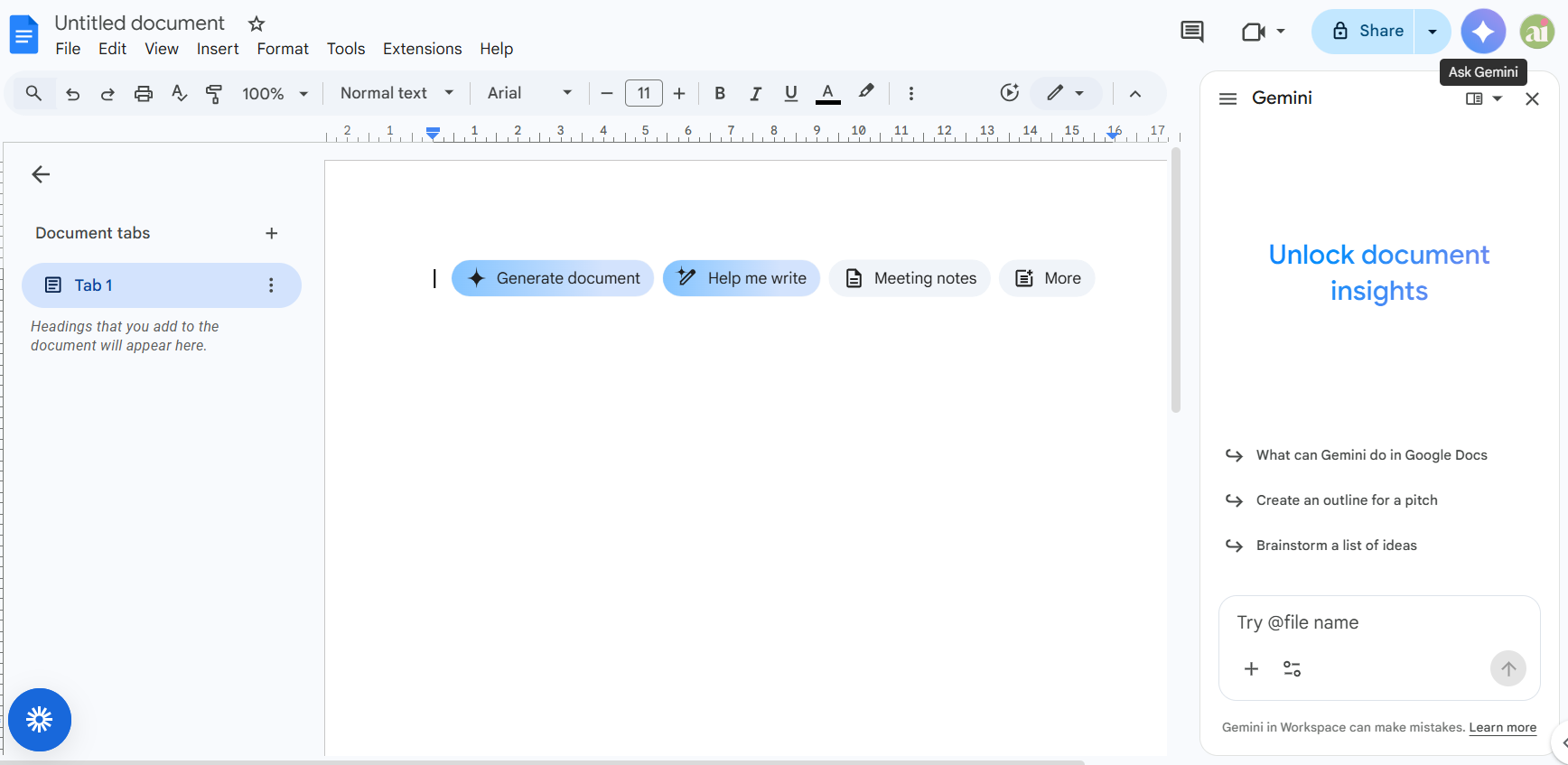Follow the Learn more link
Image resolution: width=1568 pixels, height=765 pixels.
tap(1502, 728)
